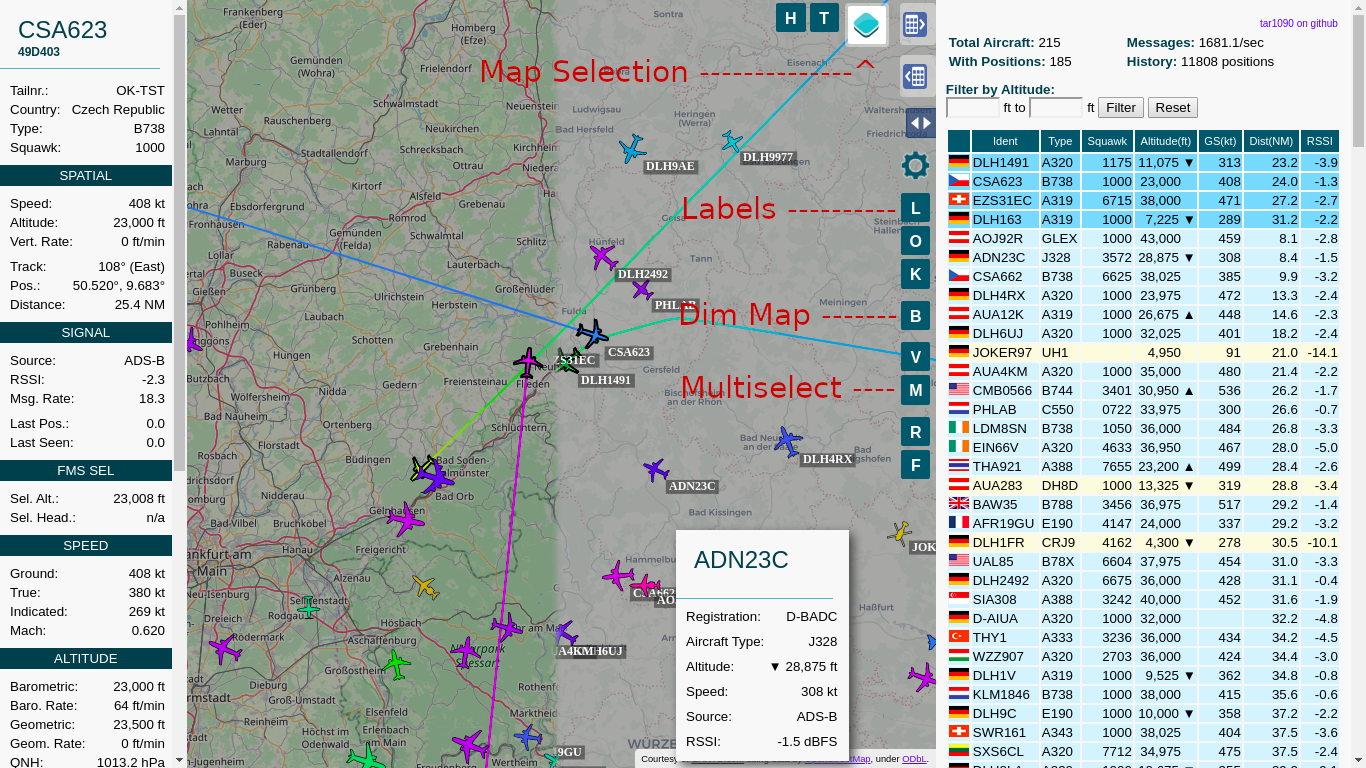
Task: Open the map layer selection panel
Action: [866, 24]
